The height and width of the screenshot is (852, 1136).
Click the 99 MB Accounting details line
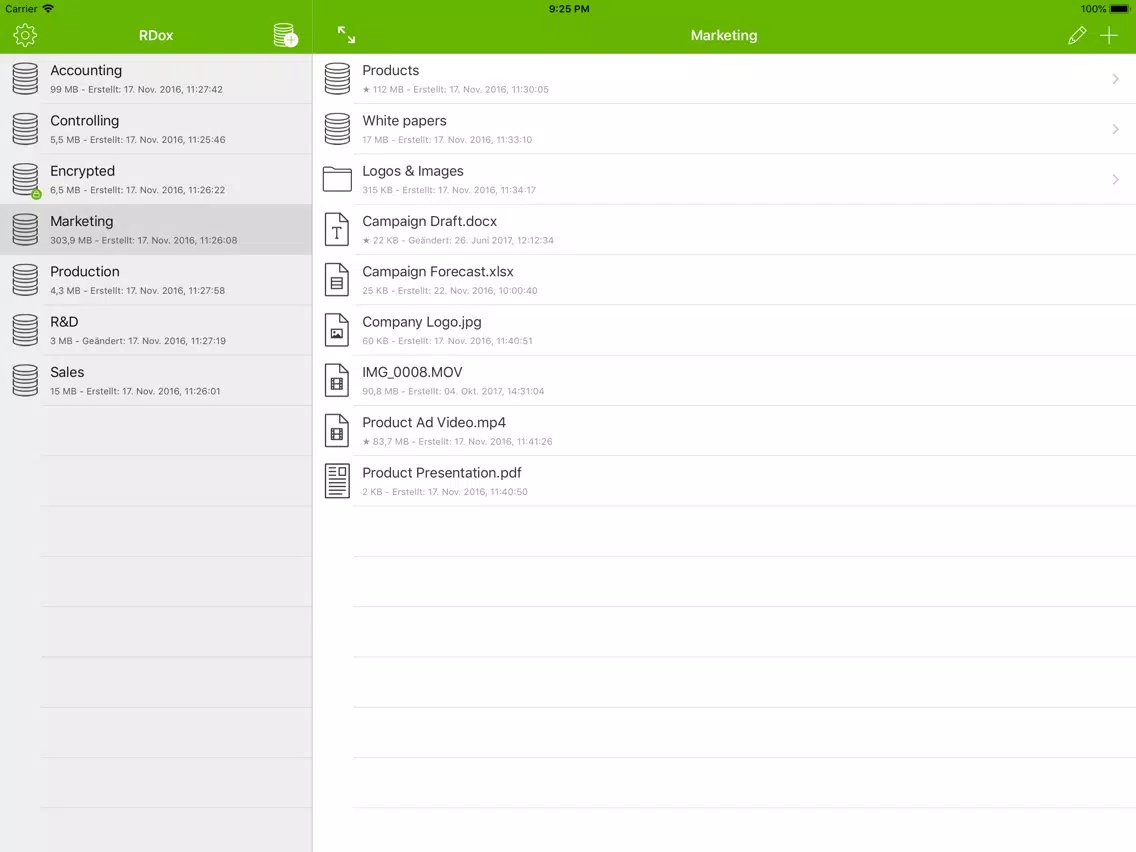tap(136, 90)
